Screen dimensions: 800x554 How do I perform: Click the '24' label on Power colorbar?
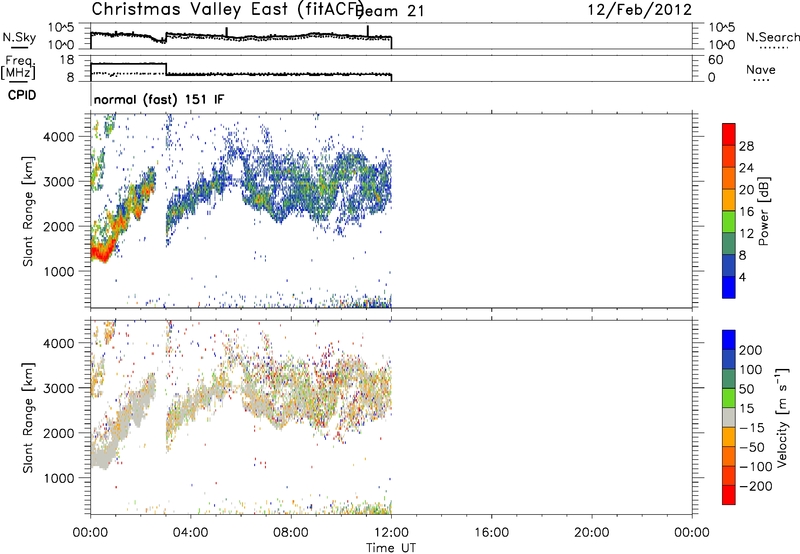[746, 168]
